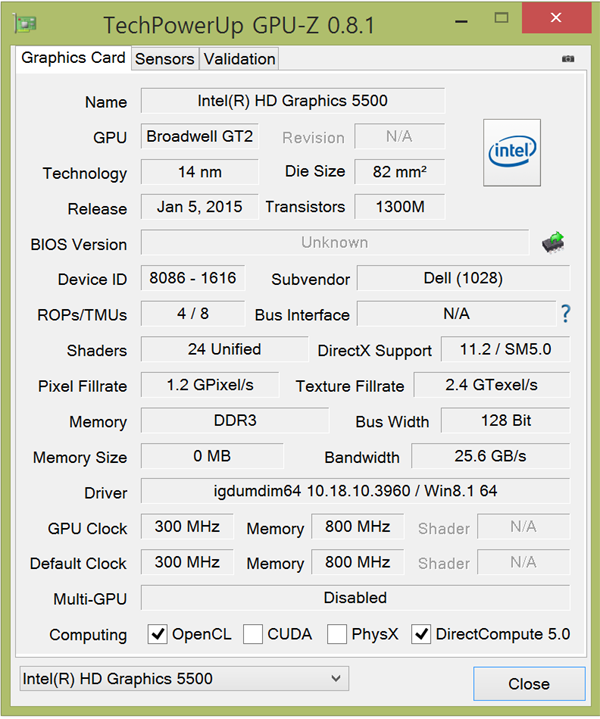Viewport: 600px width, 719px height.
Task: Click the Bandwidth value 25.6 GB/s
Action: [x=490, y=456]
